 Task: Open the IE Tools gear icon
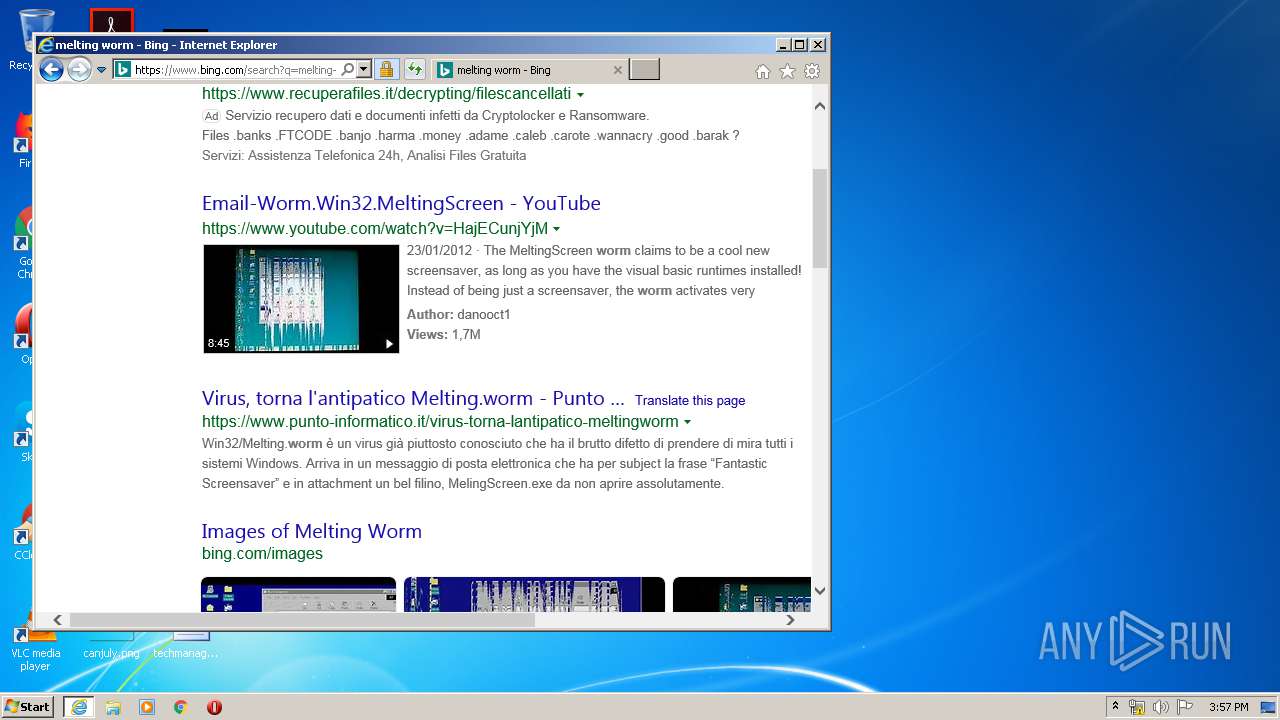click(812, 71)
